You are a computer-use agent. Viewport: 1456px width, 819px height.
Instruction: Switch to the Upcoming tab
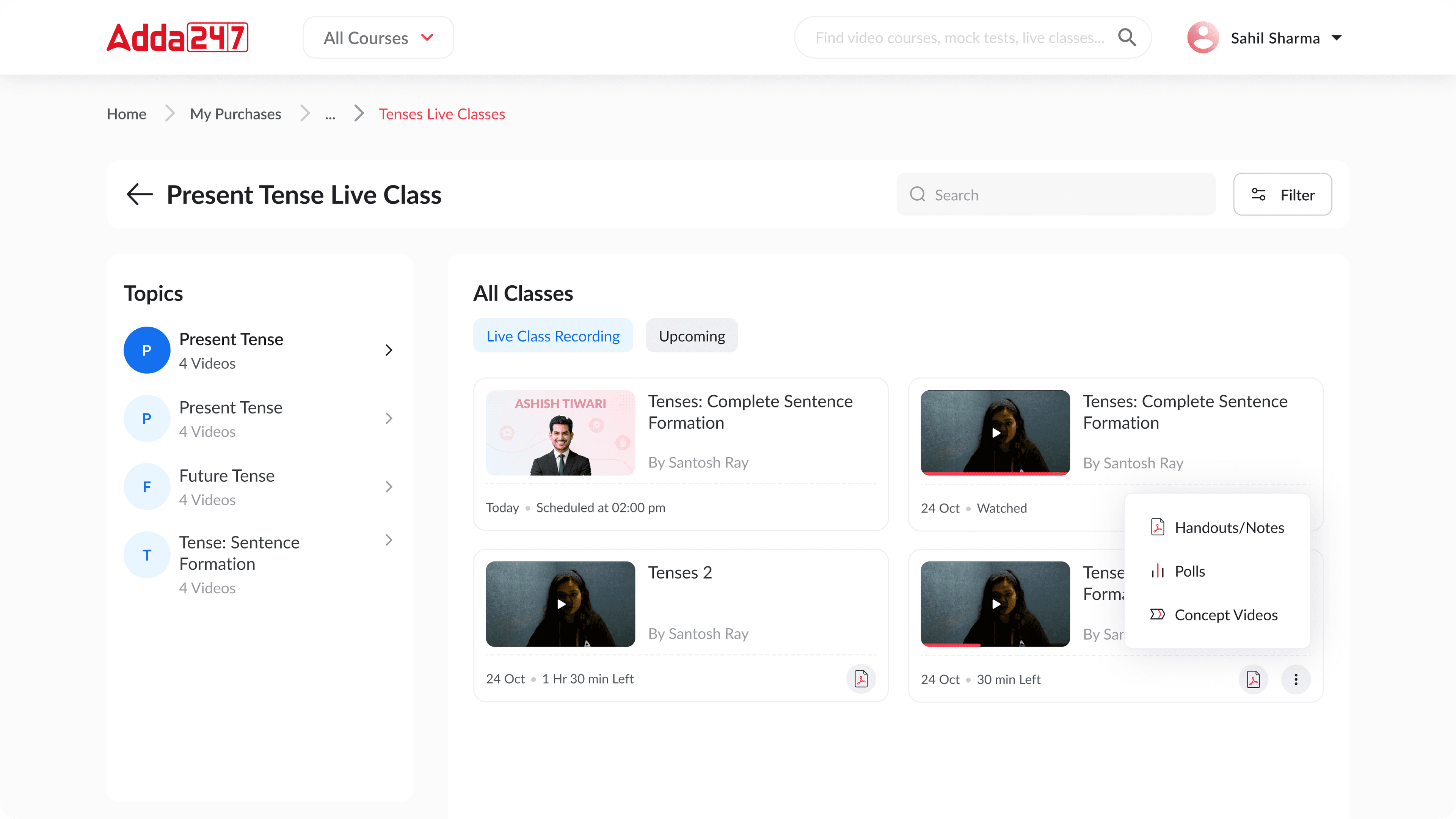click(x=691, y=336)
